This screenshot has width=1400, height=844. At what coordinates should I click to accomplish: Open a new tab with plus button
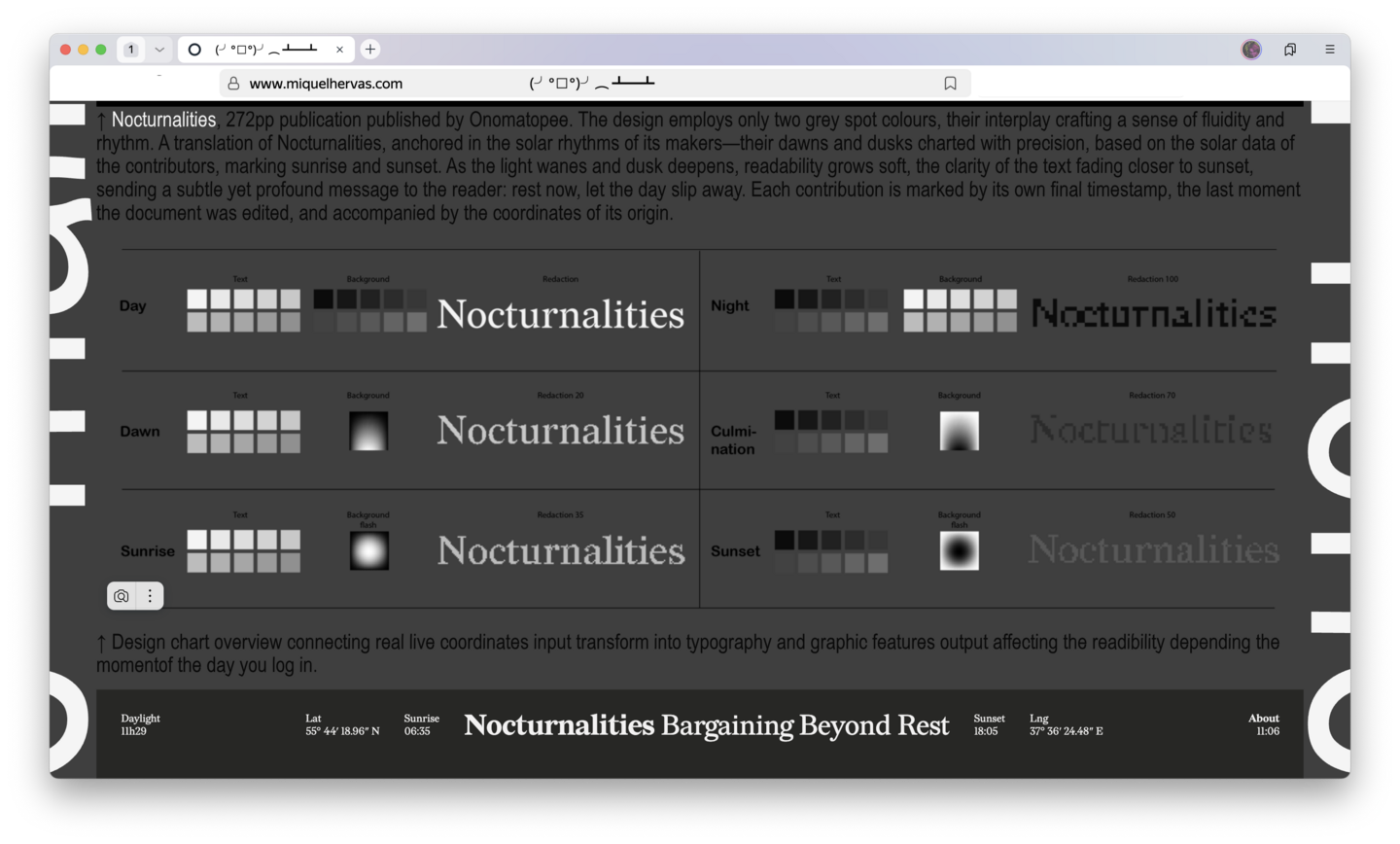pos(370,50)
